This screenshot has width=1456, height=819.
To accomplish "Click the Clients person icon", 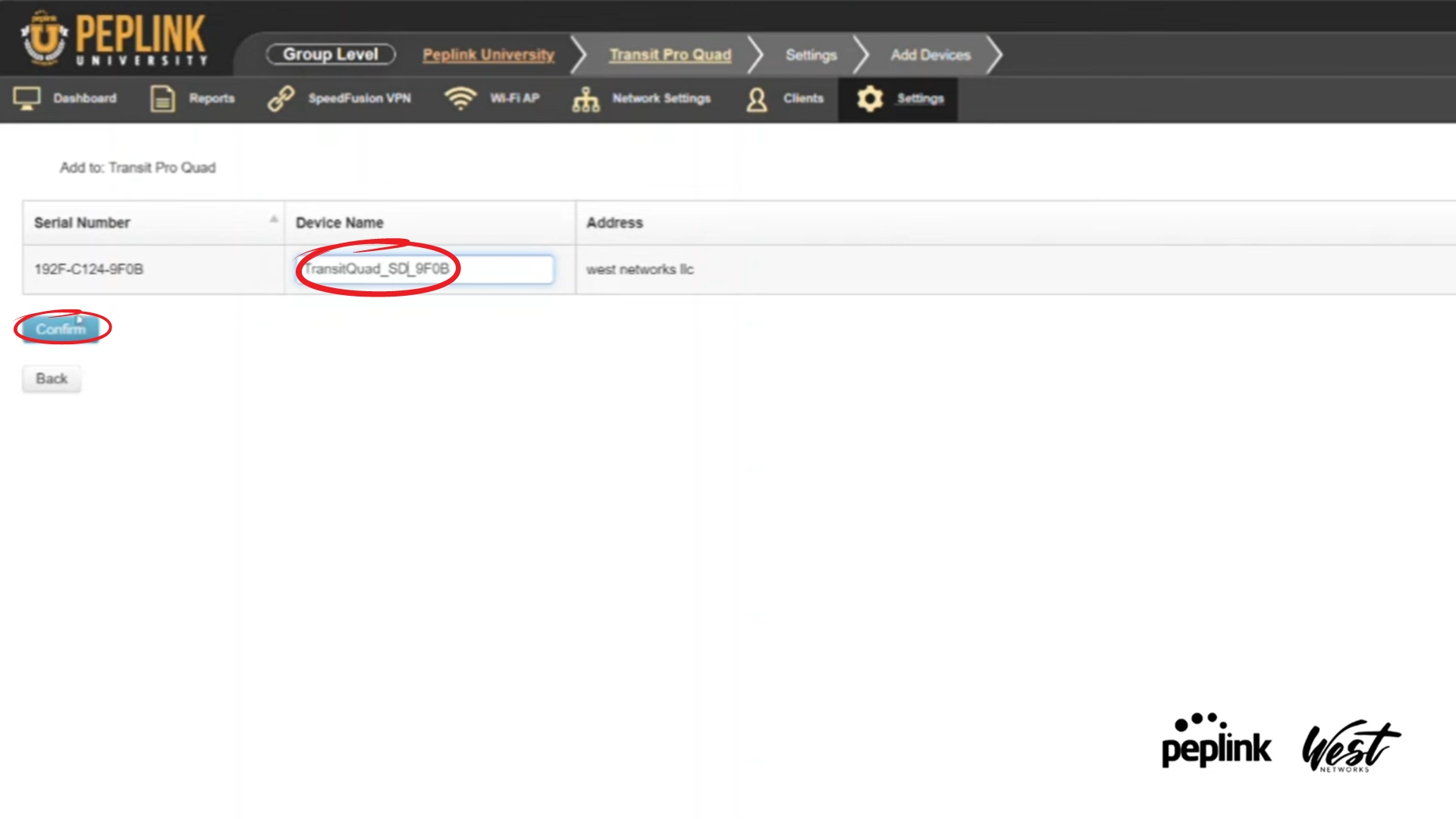I will pyautogui.click(x=756, y=99).
